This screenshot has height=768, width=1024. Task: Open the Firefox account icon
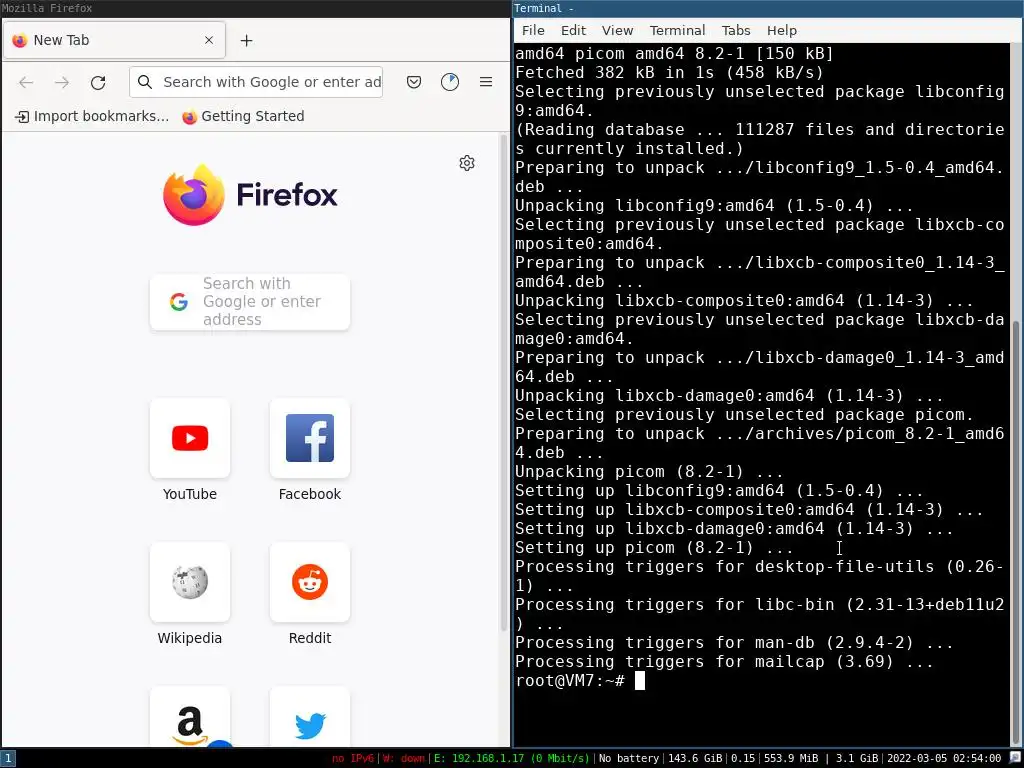450,82
